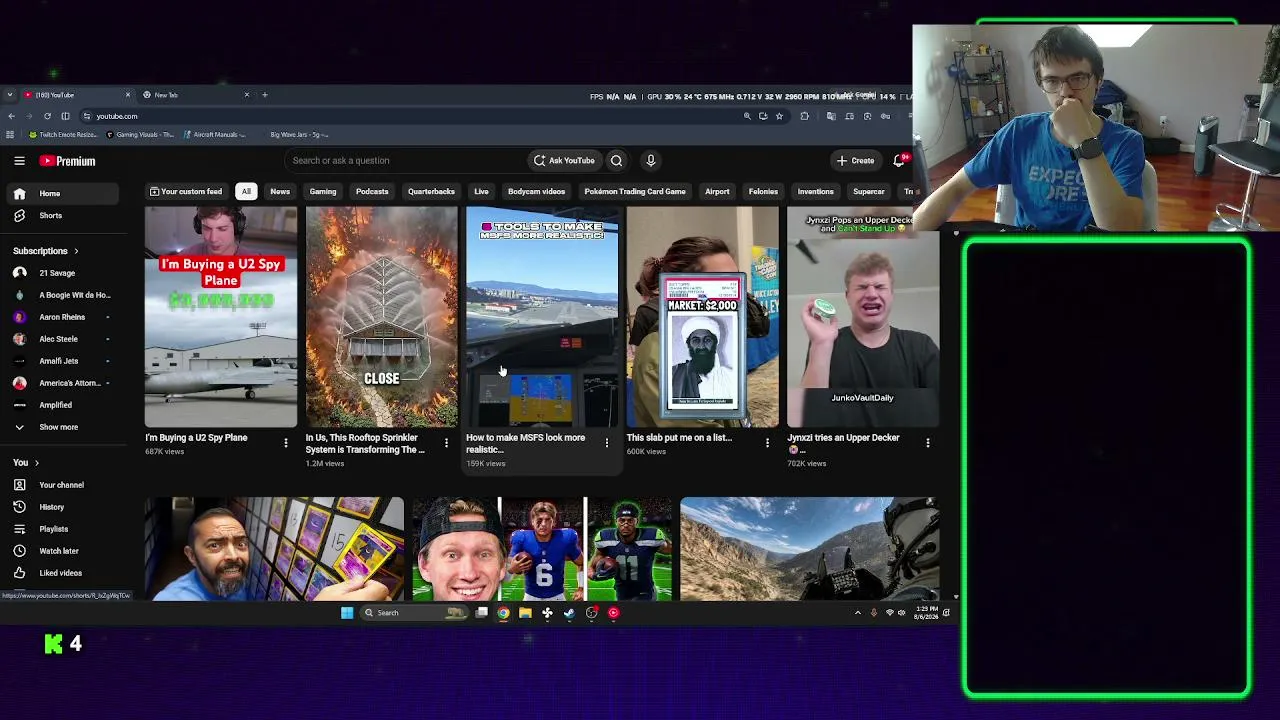Expand the You section chevron
Image resolution: width=1280 pixels, height=720 pixels.
click(x=37, y=463)
